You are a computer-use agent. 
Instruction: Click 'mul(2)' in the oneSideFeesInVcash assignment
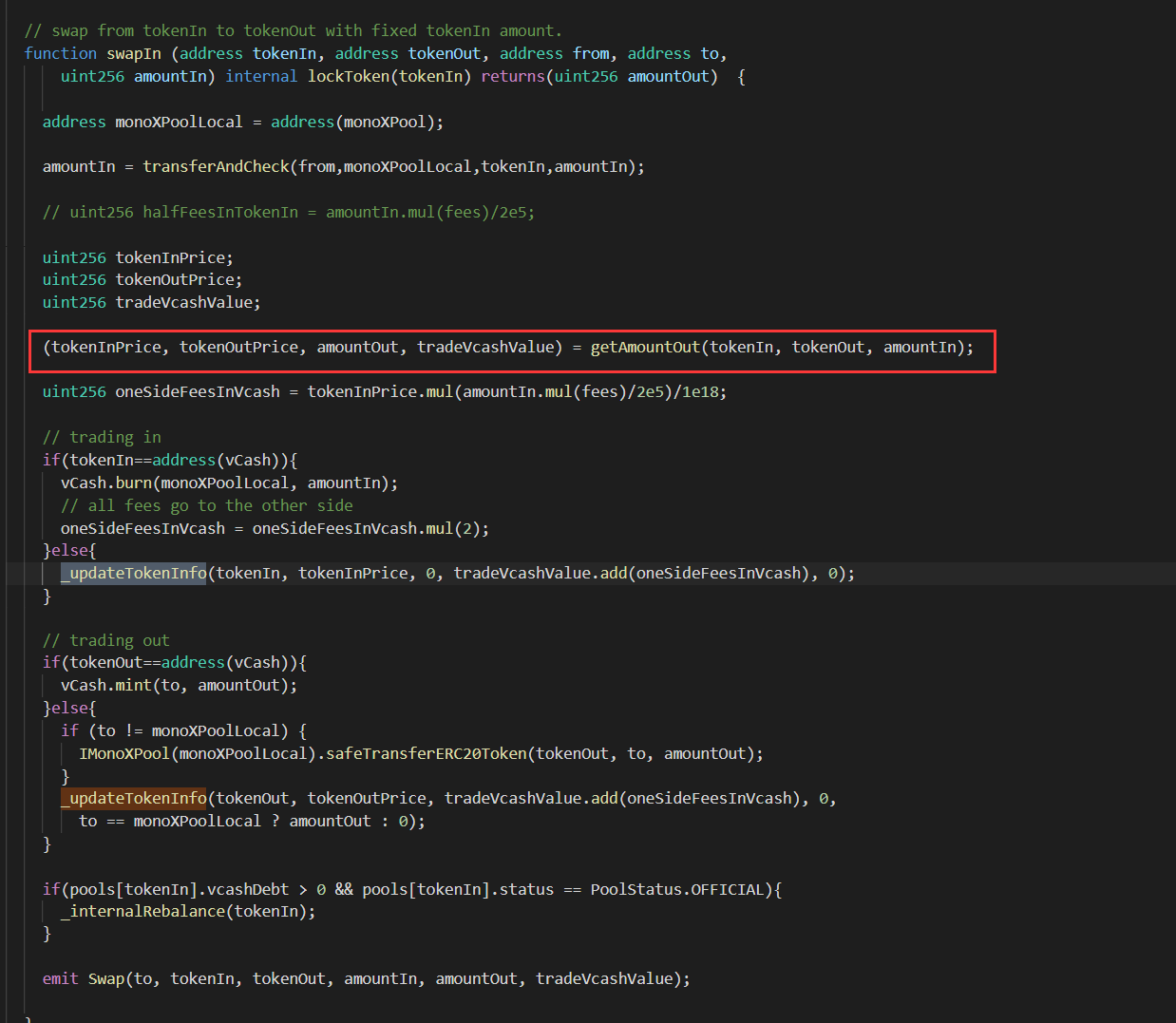(x=453, y=528)
